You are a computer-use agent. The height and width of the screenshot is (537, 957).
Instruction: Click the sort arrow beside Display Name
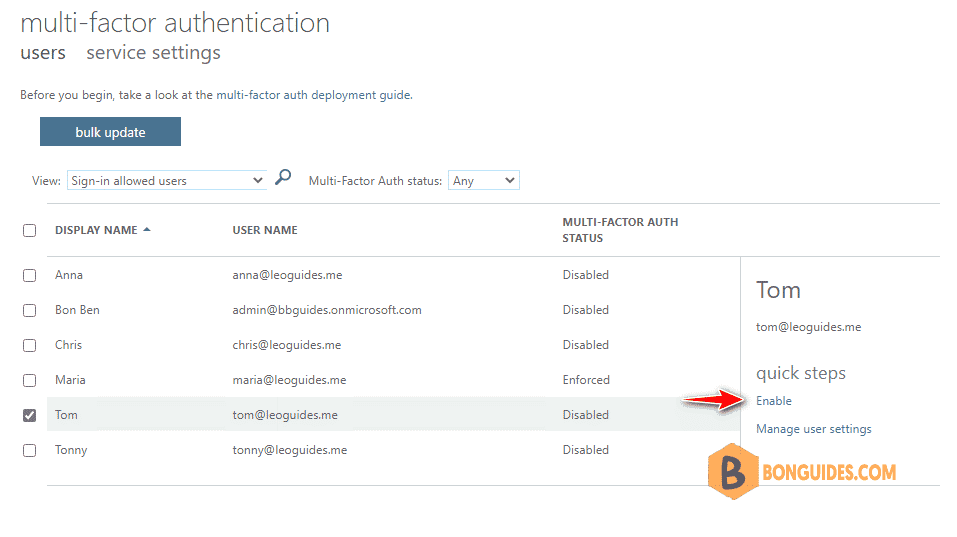[x=146, y=229]
